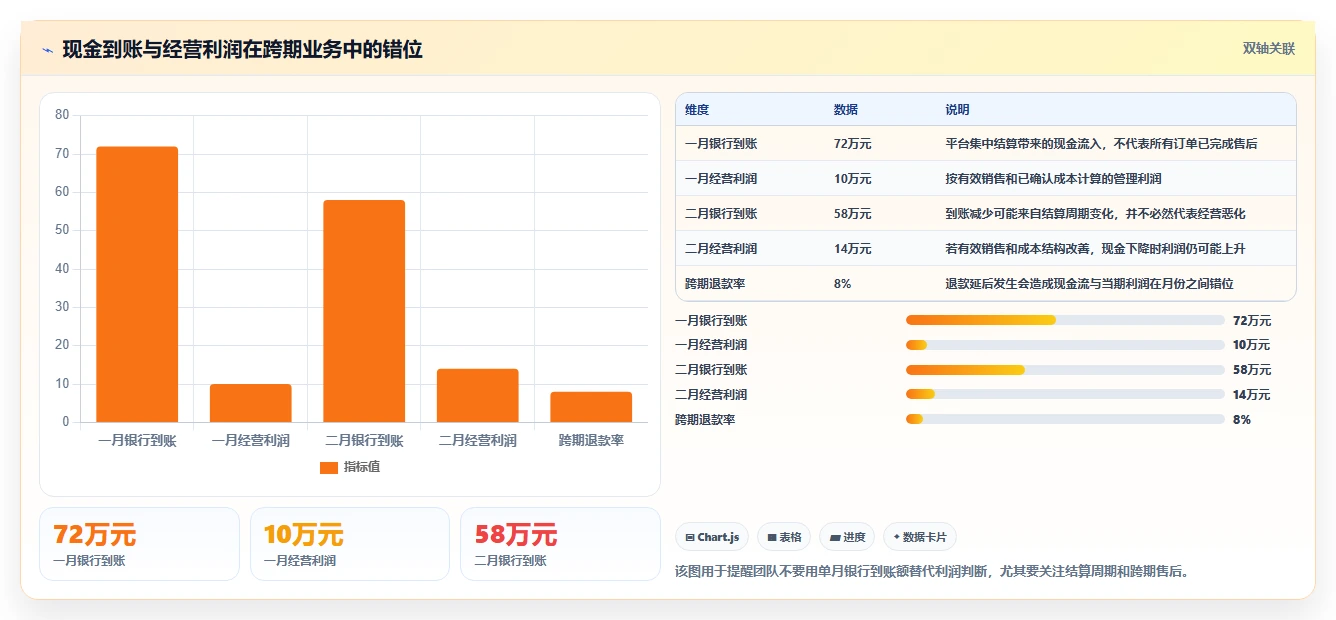Click the 14万元 table data cell
This screenshot has height=620, width=1336.
pos(852,249)
